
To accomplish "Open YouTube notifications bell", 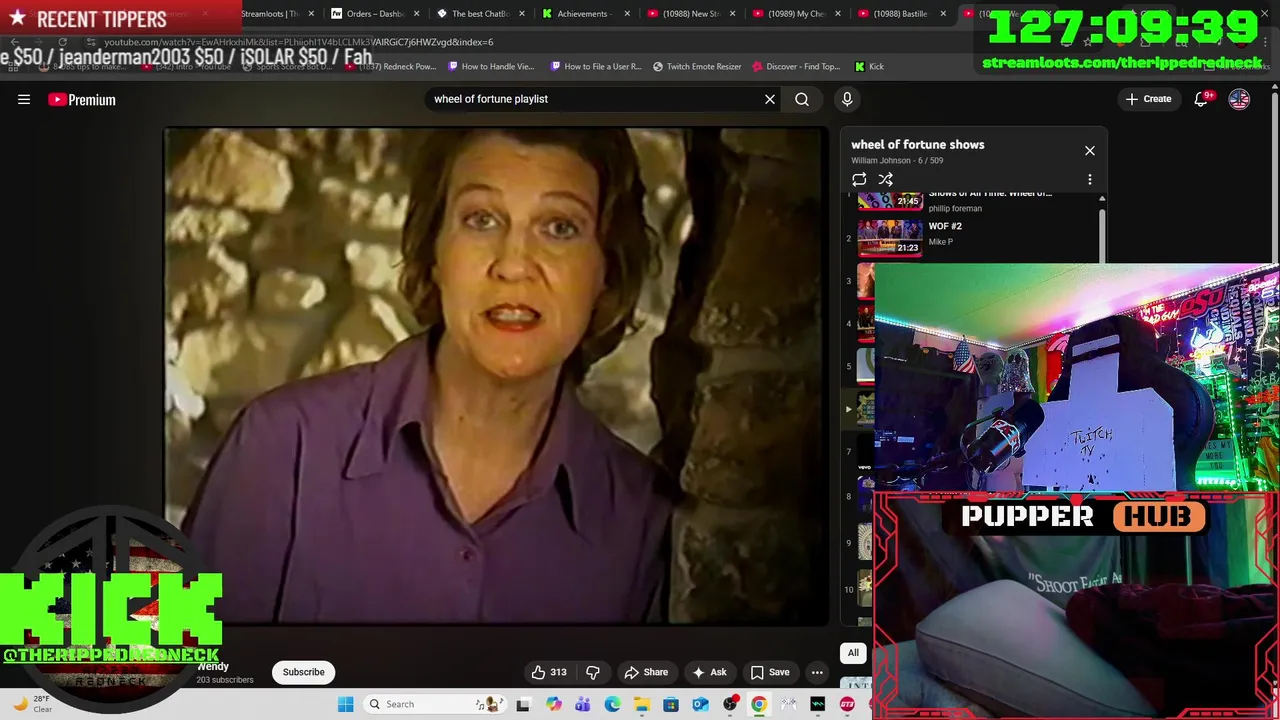I will (x=1201, y=99).
